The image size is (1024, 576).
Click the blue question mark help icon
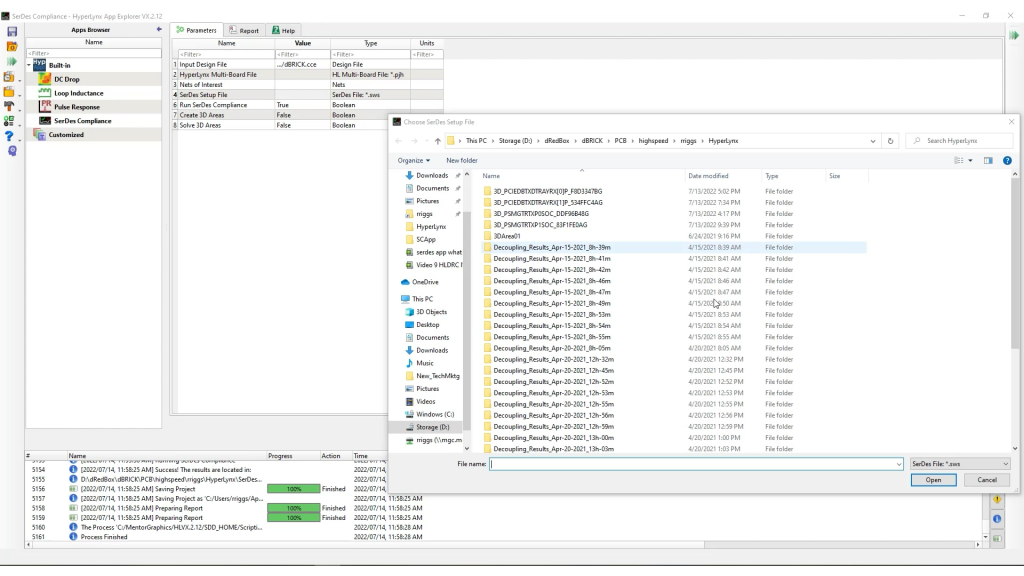coord(9,136)
